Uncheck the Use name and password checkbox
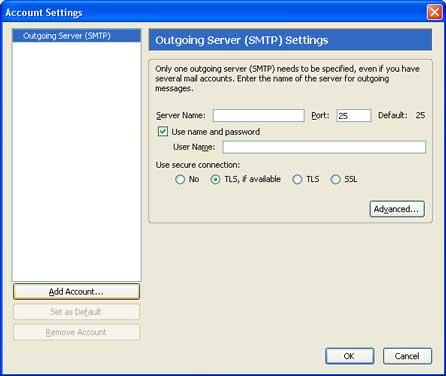Screen dimensions: 446x376 (163, 131)
